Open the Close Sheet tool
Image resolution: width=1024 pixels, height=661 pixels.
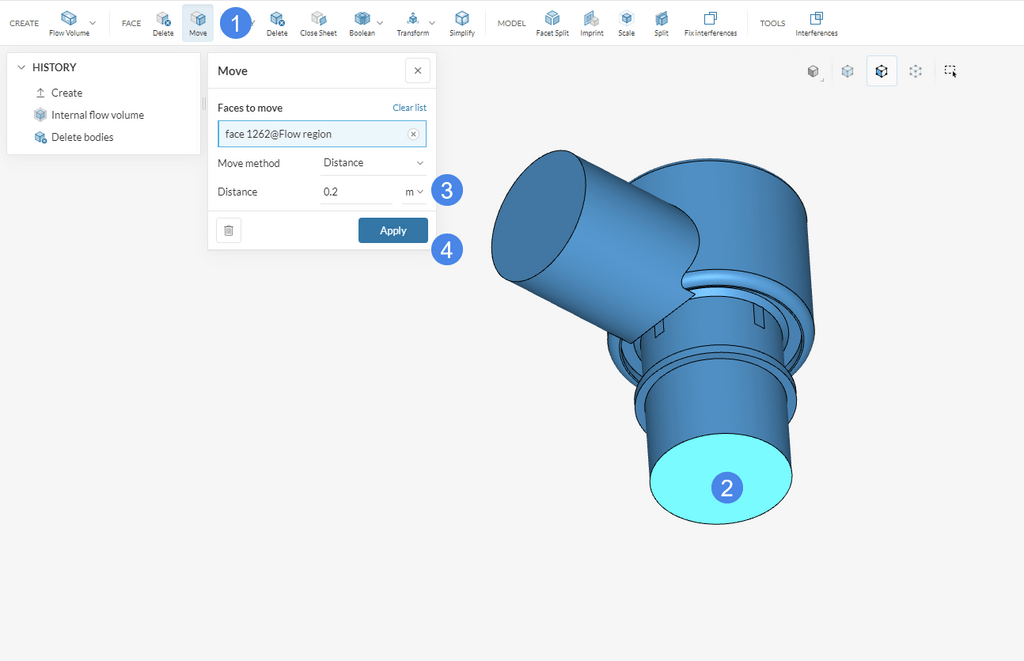(x=318, y=23)
